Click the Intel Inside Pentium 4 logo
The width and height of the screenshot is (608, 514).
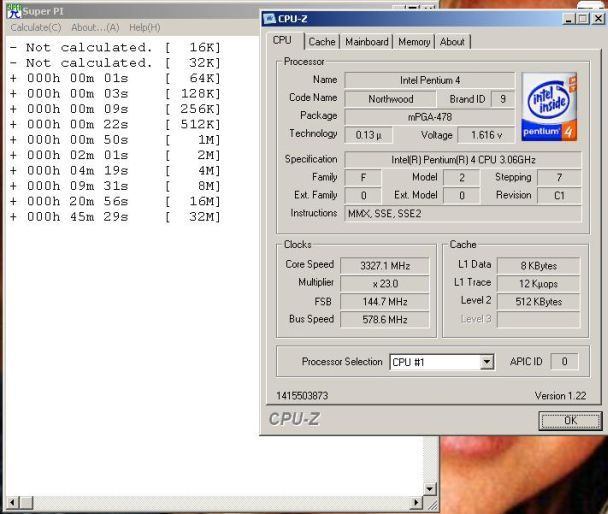coord(549,107)
